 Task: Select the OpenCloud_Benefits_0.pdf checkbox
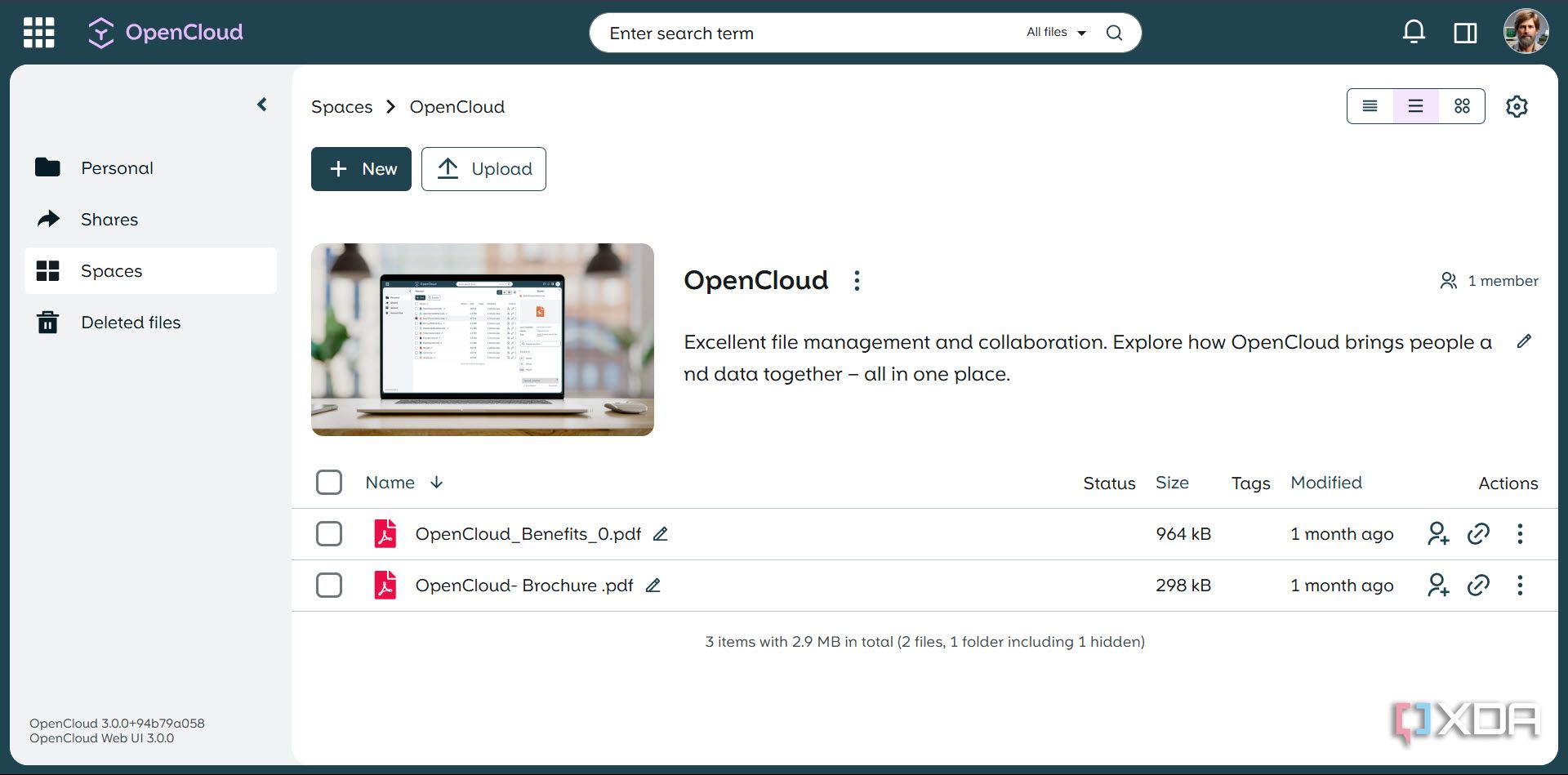coord(329,534)
